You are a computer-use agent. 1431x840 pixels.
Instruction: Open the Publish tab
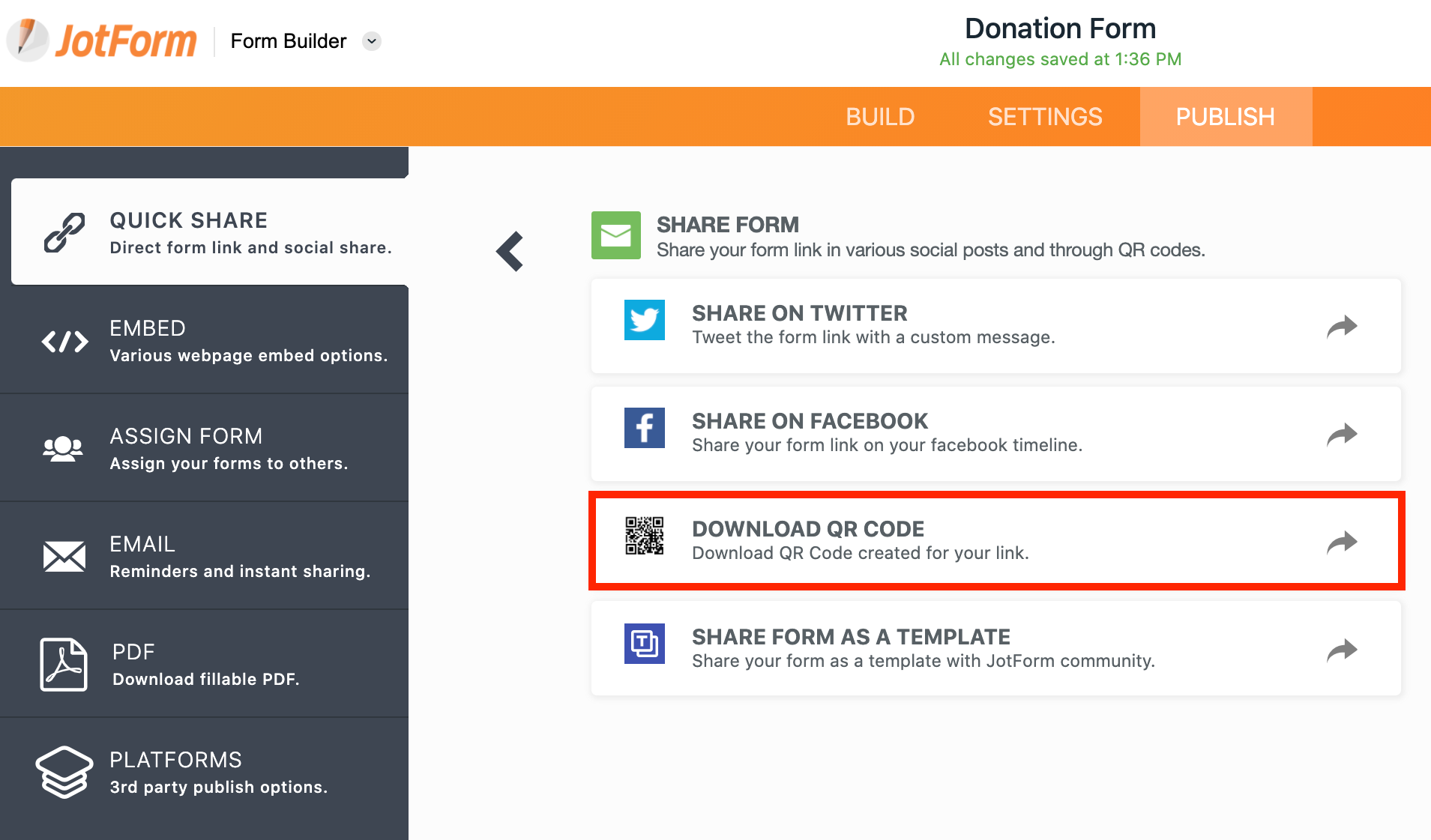pos(1226,117)
